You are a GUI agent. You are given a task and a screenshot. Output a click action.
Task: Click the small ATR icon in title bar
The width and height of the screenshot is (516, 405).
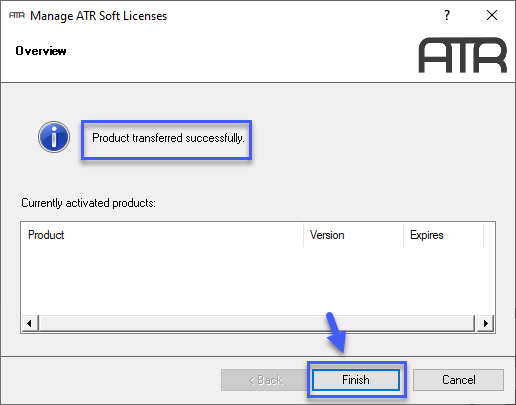click(17, 15)
